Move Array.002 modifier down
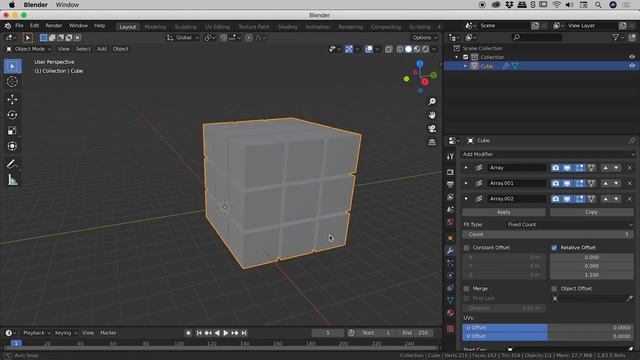The height and width of the screenshot is (360, 640). pos(616,199)
